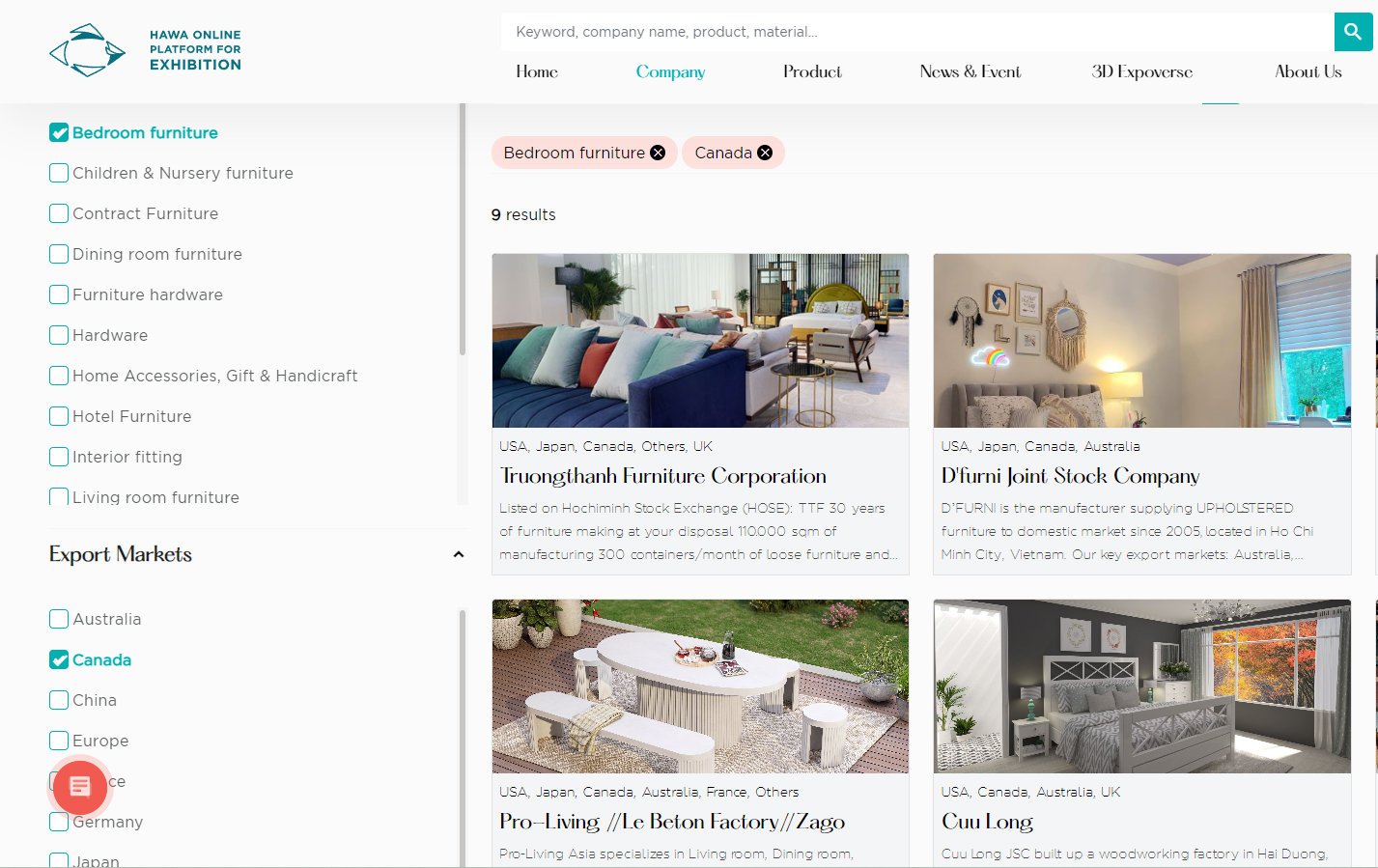Click the Truongthanh living room thumbnail

[700, 341]
